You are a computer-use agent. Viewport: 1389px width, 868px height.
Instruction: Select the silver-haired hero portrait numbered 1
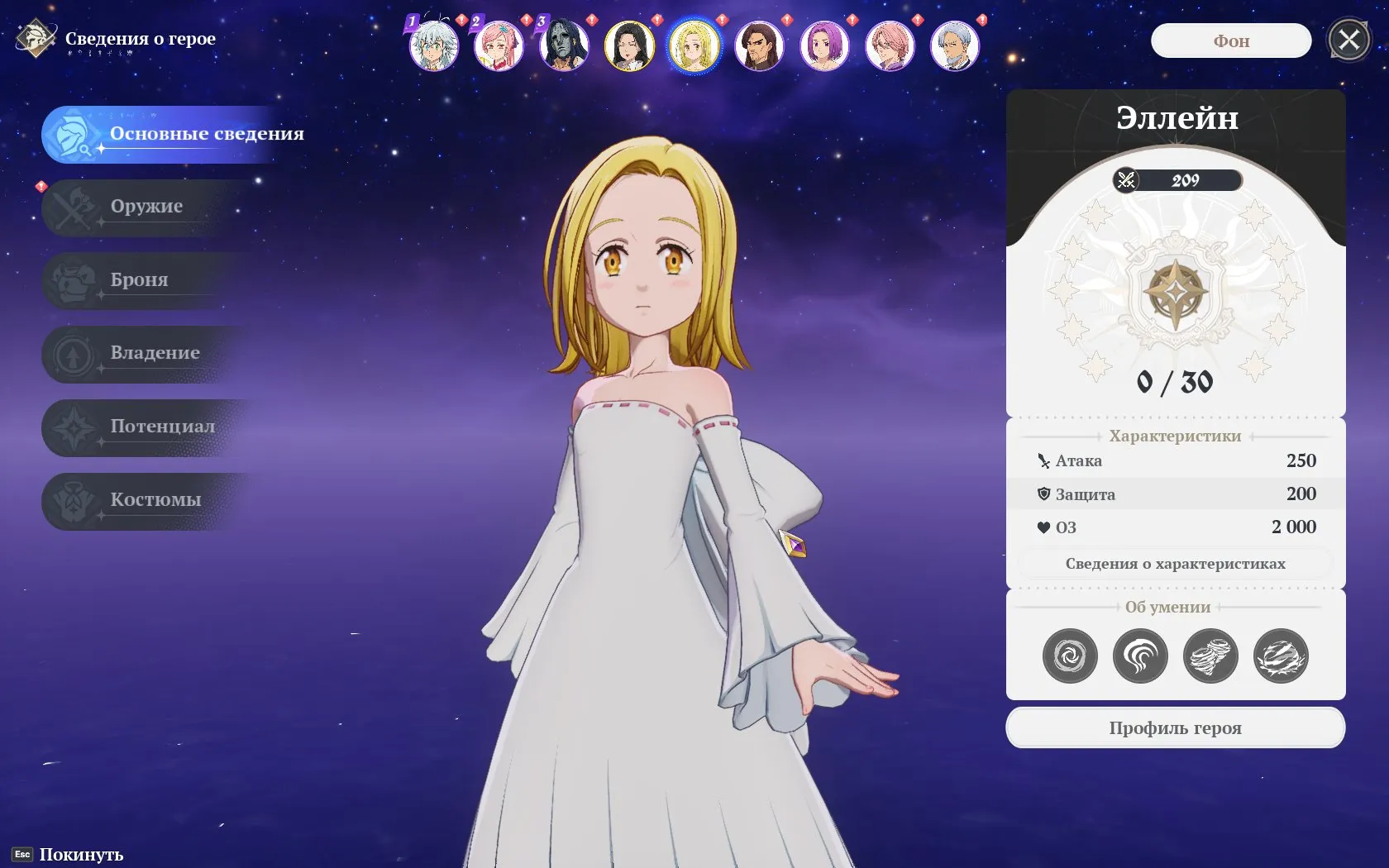(433, 45)
